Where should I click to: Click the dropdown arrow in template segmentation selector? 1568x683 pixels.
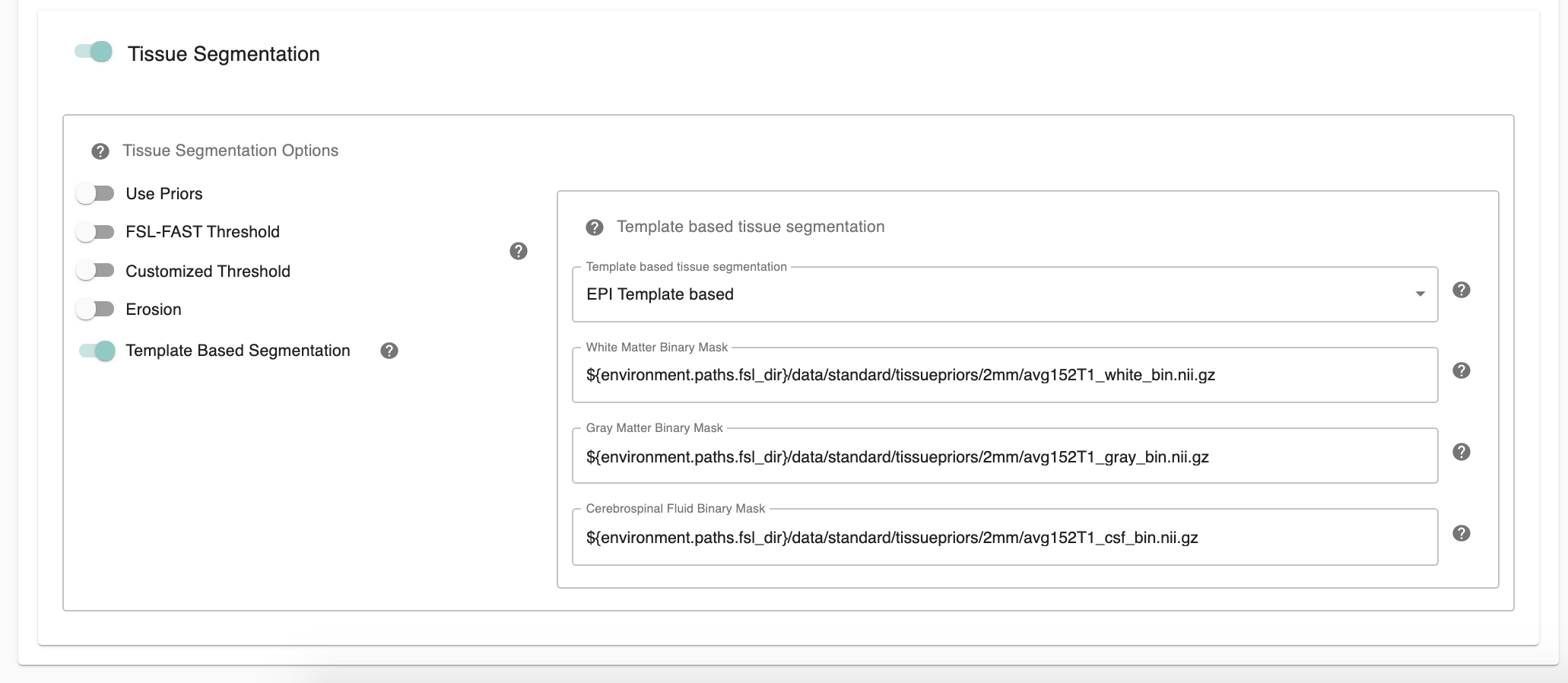(x=1419, y=294)
